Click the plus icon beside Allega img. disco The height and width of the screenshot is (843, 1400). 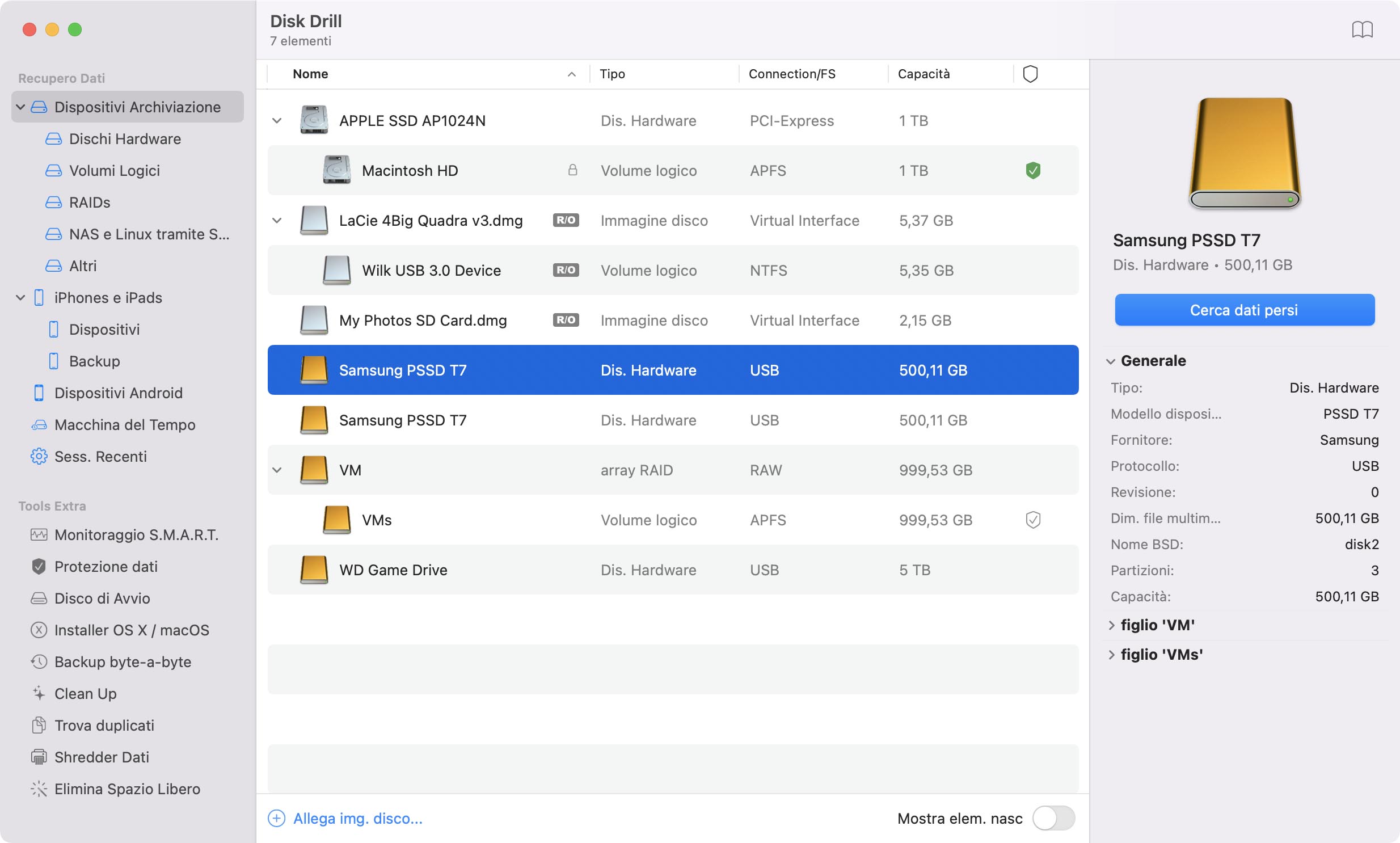(x=277, y=818)
